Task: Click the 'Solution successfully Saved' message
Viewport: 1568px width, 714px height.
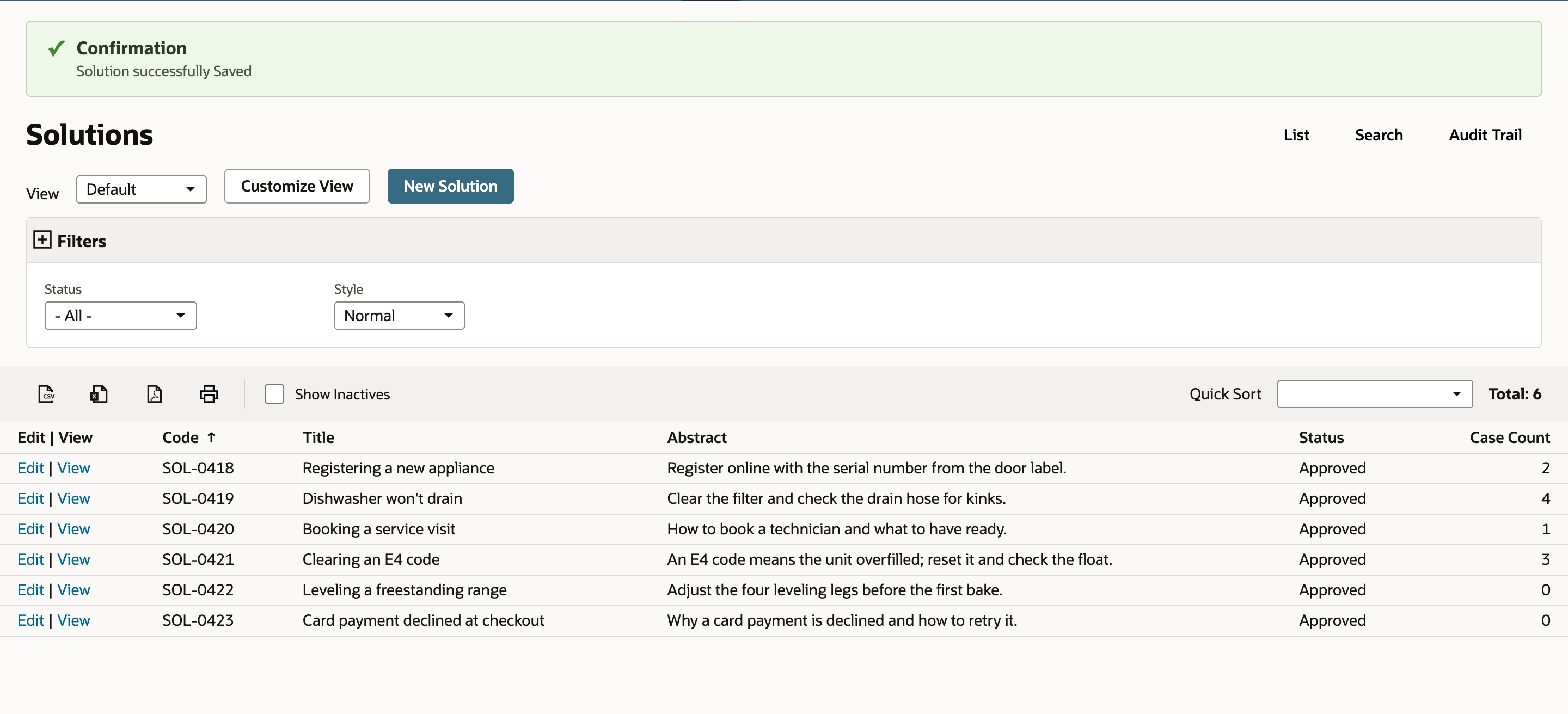Action: tap(164, 71)
